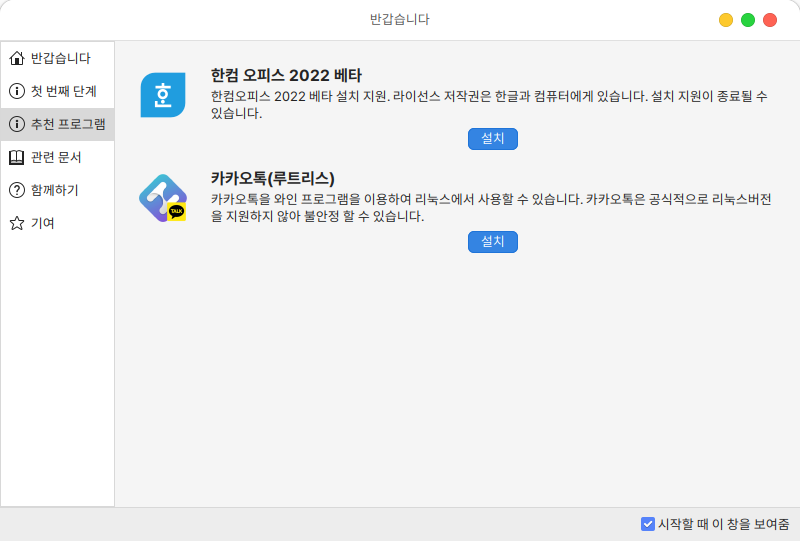Click the 한컴 오피스 app icon
The height and width of the screenshot is (541, 800).
click(x=162, y=95)
